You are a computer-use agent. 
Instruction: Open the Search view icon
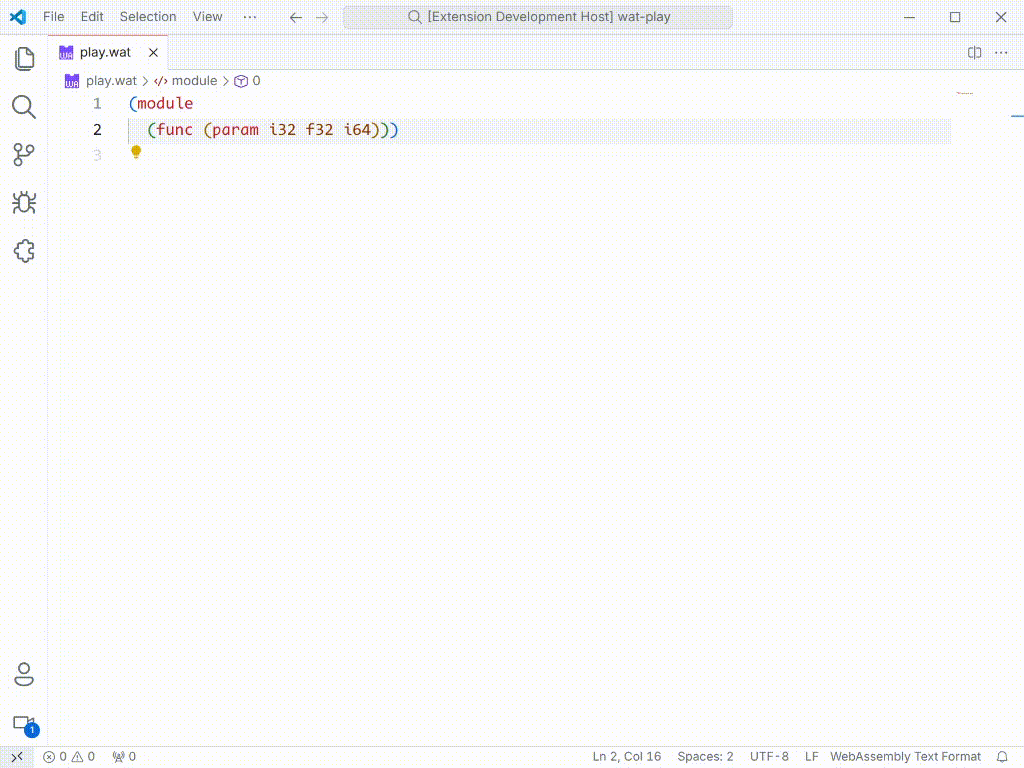coord(24,107)
